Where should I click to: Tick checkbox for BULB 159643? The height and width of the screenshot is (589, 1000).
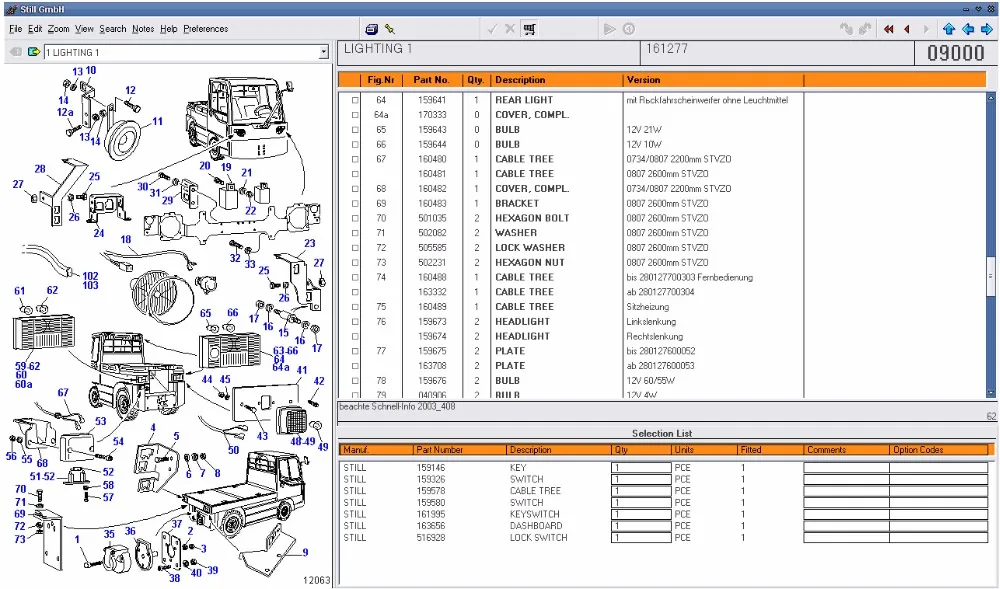355,129
